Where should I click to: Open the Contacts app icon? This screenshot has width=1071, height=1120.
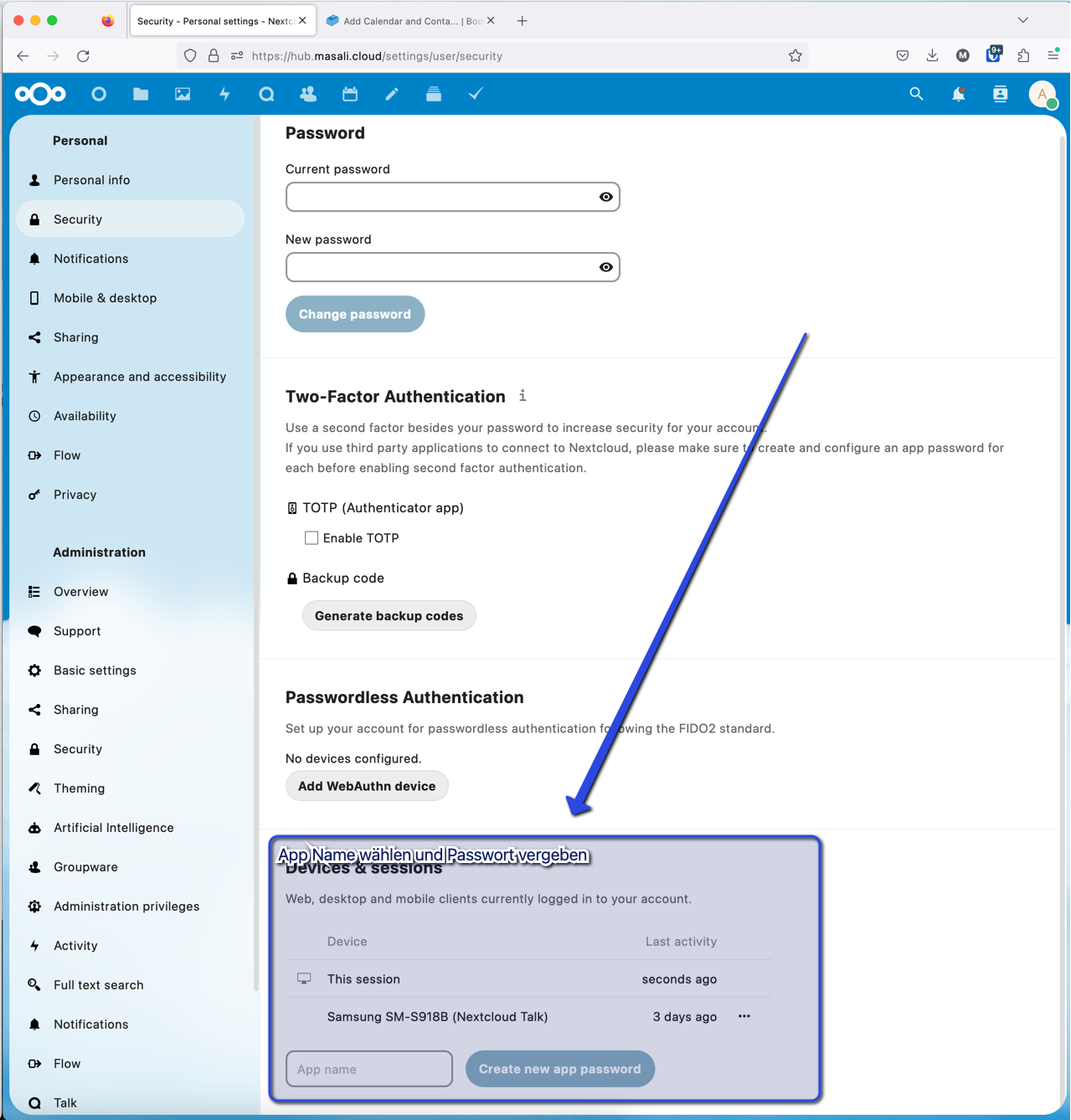click(308, 95)
